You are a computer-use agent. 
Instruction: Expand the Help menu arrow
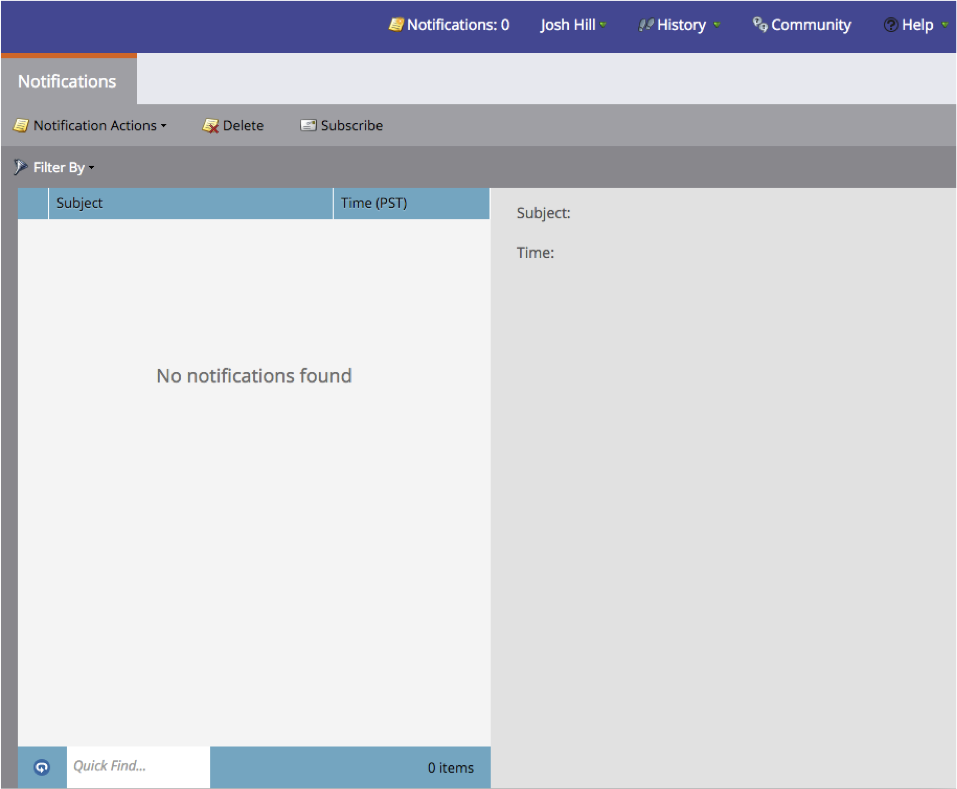(x=944, y=25)
